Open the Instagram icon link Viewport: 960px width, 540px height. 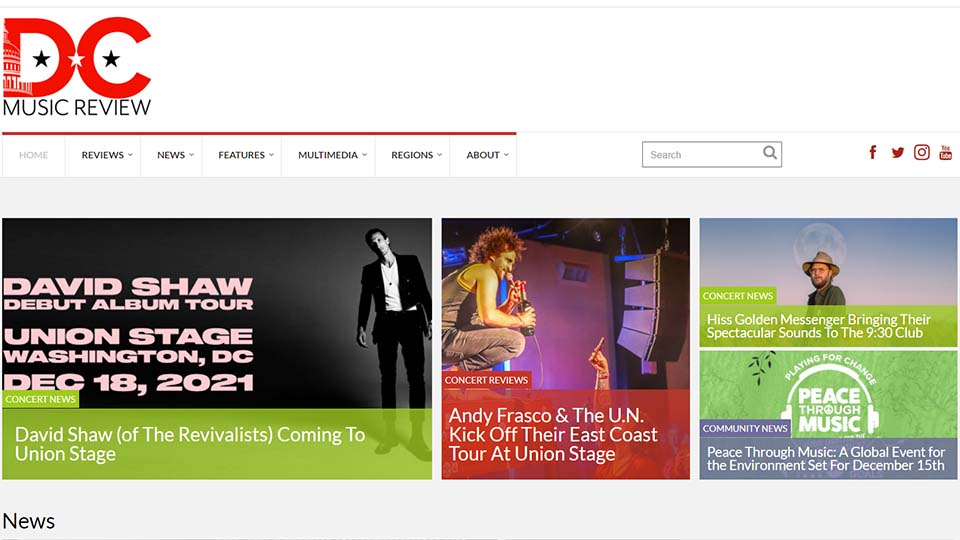921,152
